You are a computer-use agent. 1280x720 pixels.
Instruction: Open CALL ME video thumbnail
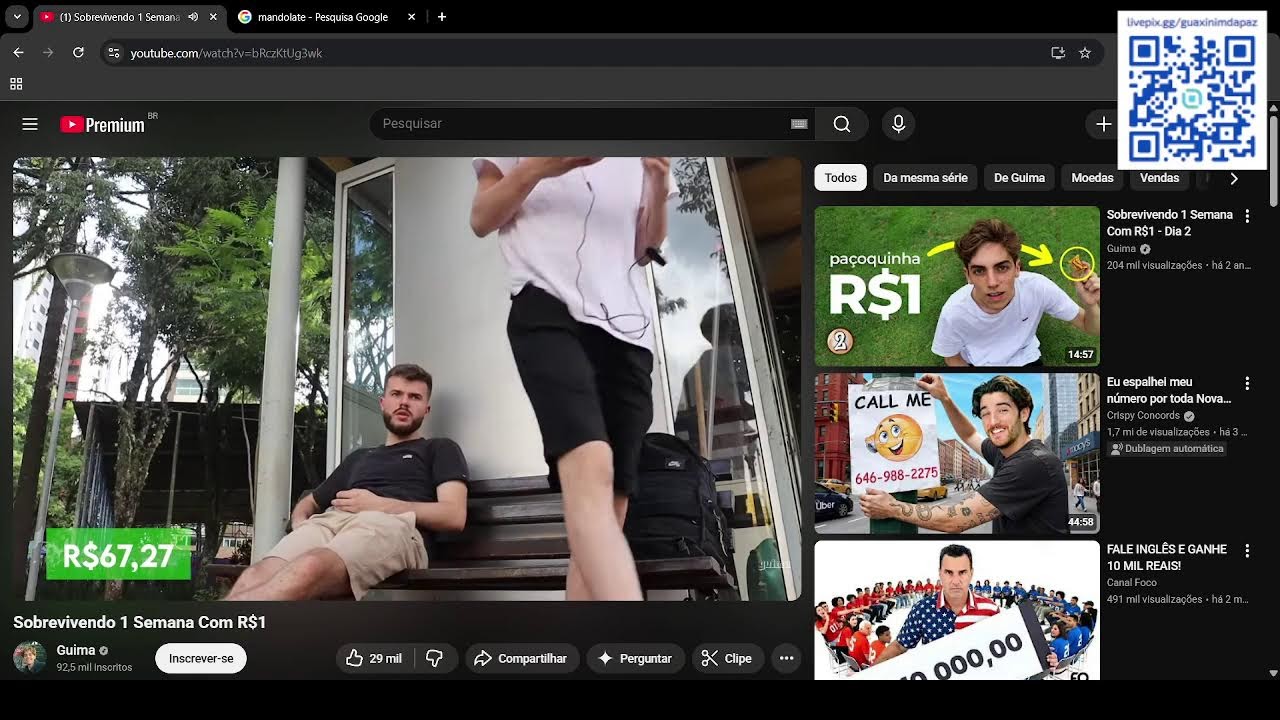pos(957,453)
